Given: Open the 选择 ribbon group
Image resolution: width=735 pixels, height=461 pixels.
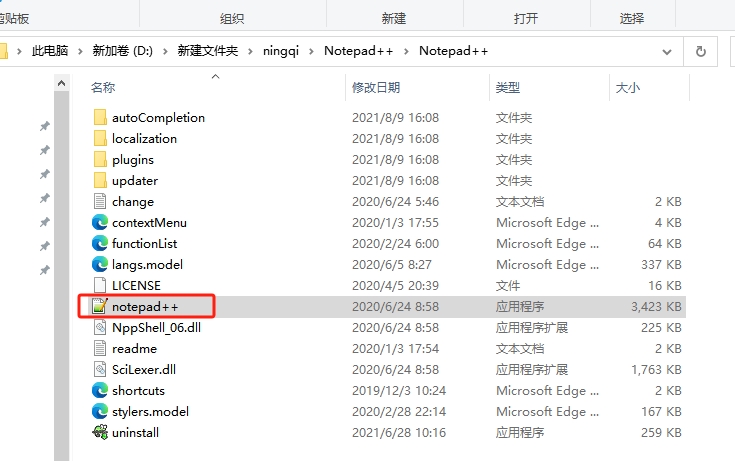Looking at the screenshot, I should point(632,19).
